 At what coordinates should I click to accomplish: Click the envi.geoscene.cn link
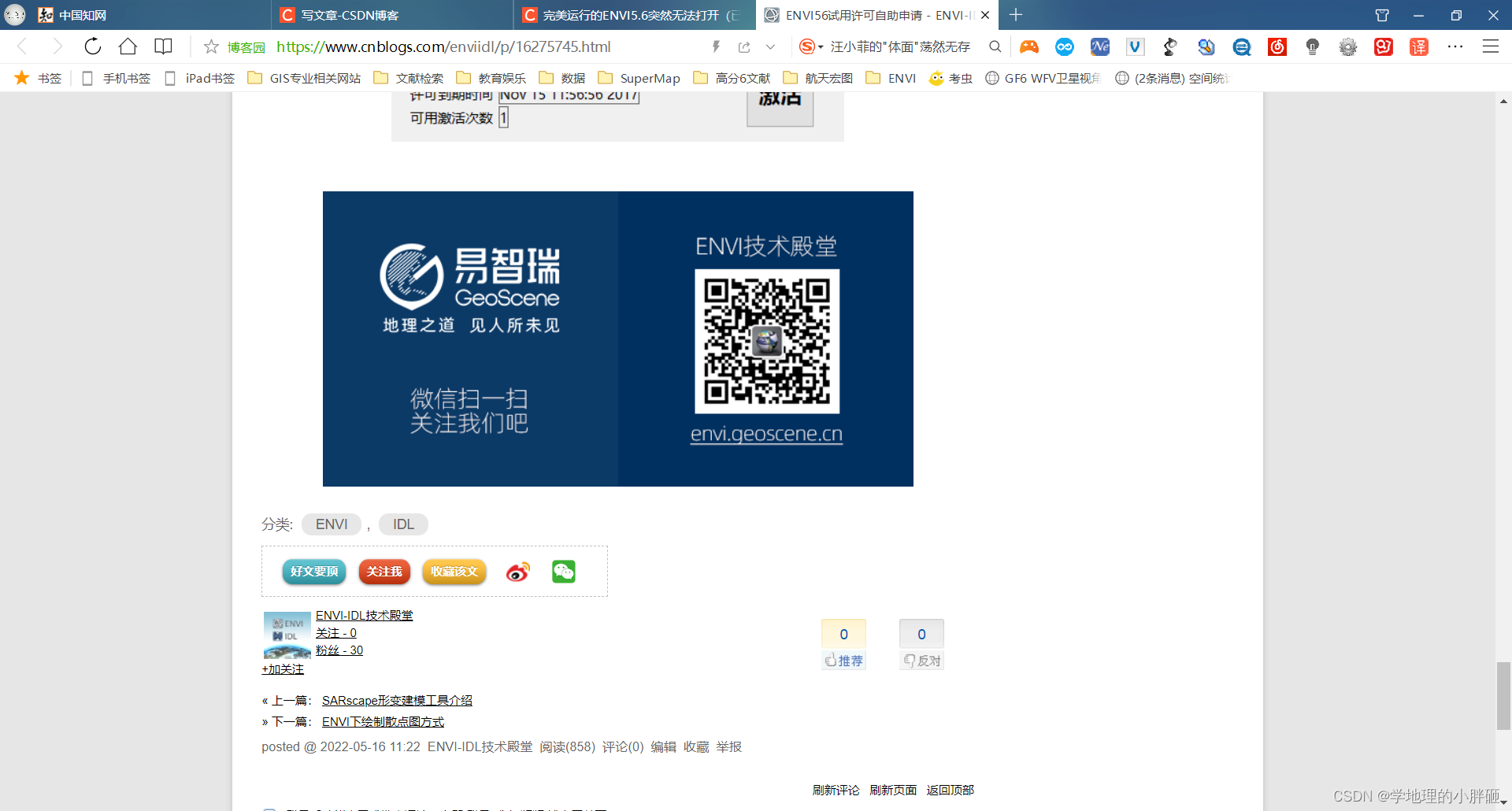pyautogui.click(x=766, y=434)
